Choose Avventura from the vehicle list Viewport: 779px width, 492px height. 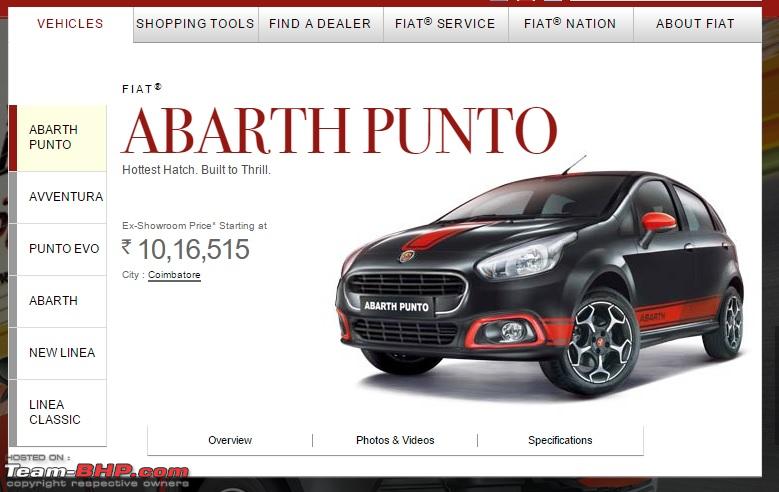point(58,197)
